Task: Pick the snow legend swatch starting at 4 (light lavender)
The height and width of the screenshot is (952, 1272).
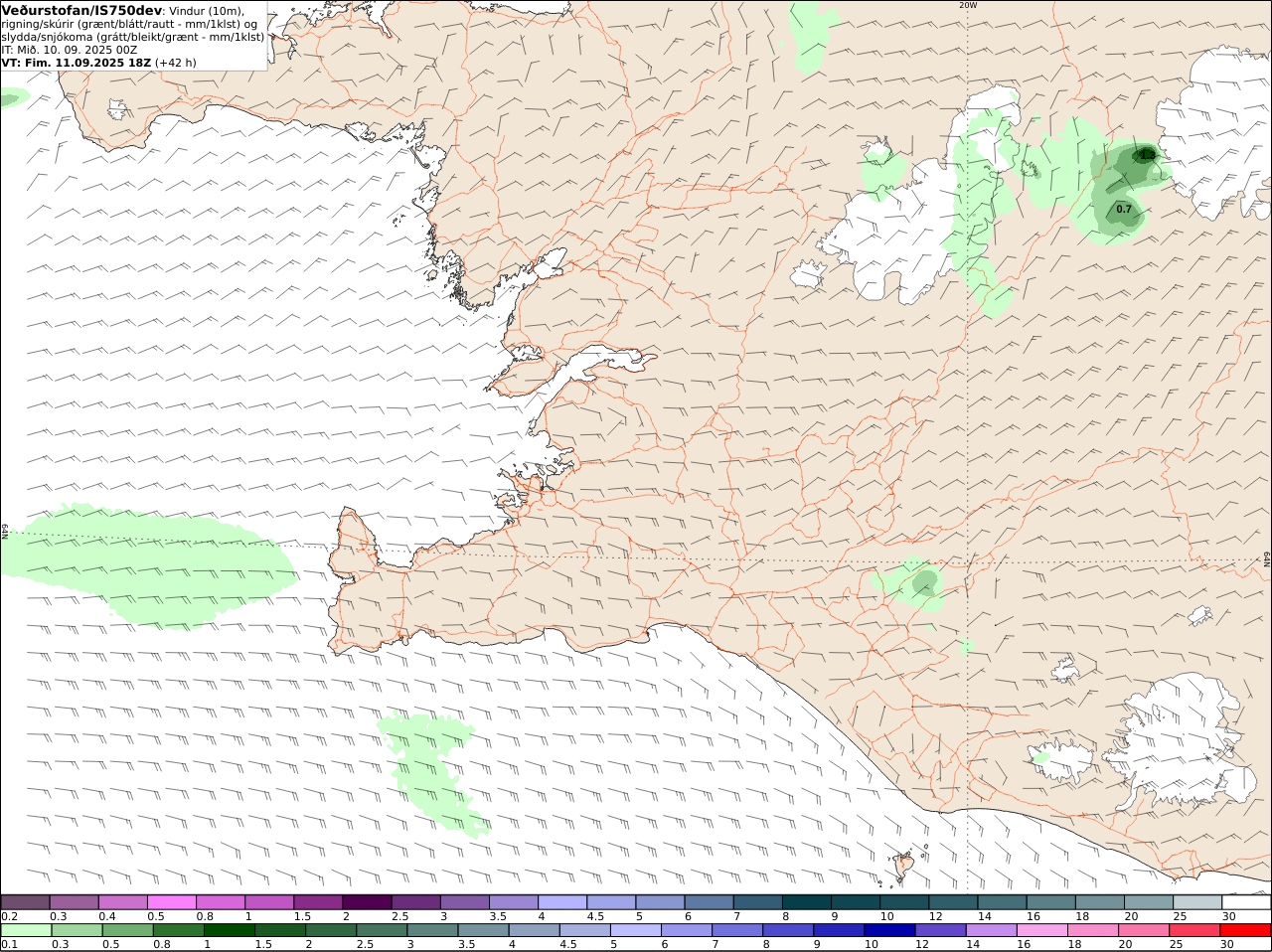Action: 561,901
